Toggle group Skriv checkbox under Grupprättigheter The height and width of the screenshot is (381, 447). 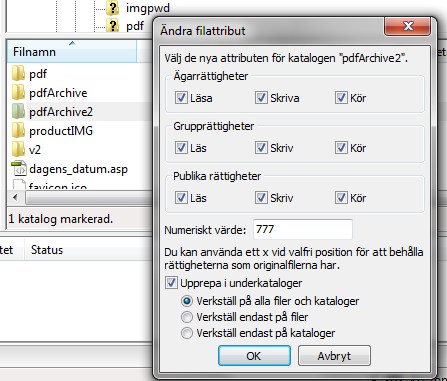261,148
